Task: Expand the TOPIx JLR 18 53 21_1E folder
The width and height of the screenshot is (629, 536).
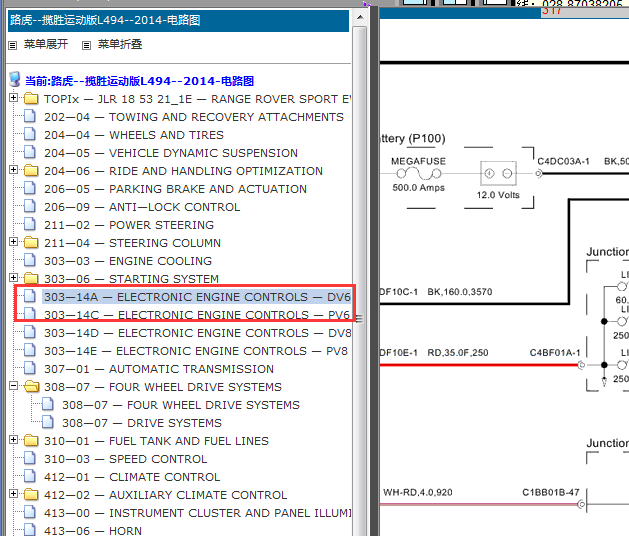Action: [x=13, y=97]
